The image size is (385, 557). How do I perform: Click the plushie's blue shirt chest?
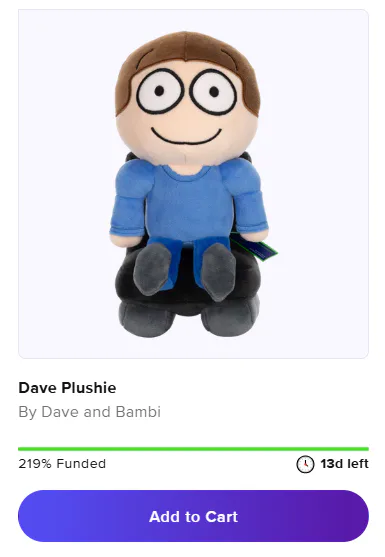186,202
